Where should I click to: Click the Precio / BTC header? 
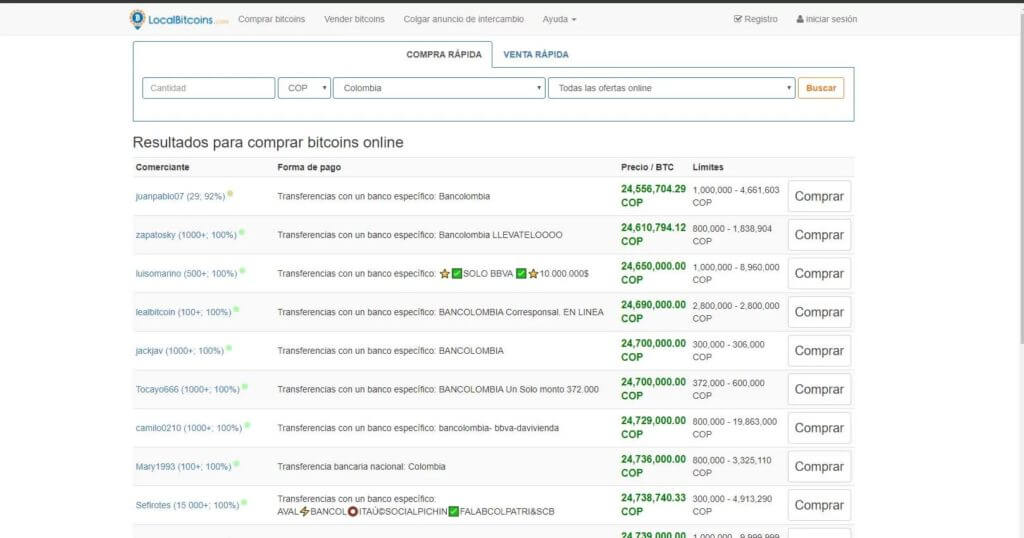647,167
